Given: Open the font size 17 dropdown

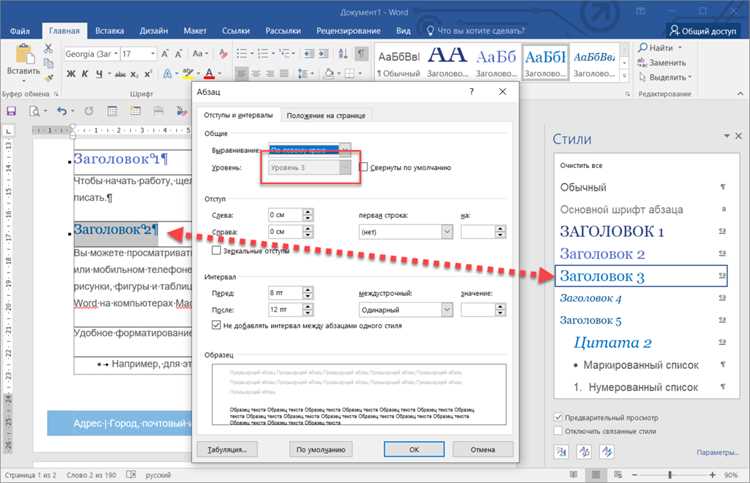Looking at the screenshot, I should (x=153, y=54).
